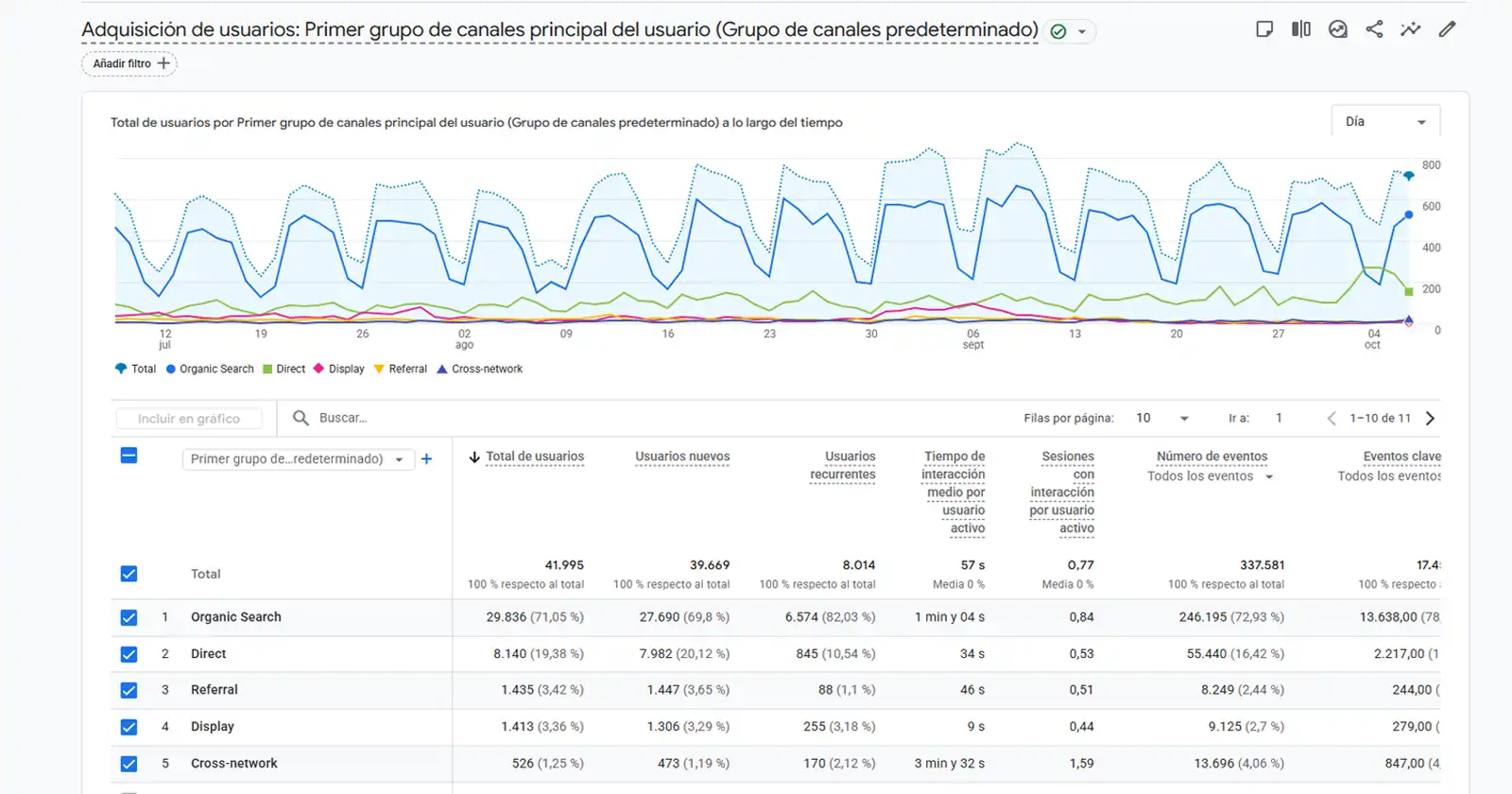Sort by Usuarios recurrentes column header
Image resolution: width=1512 pixels, height=794 pixels.
(x=843, y=465)
